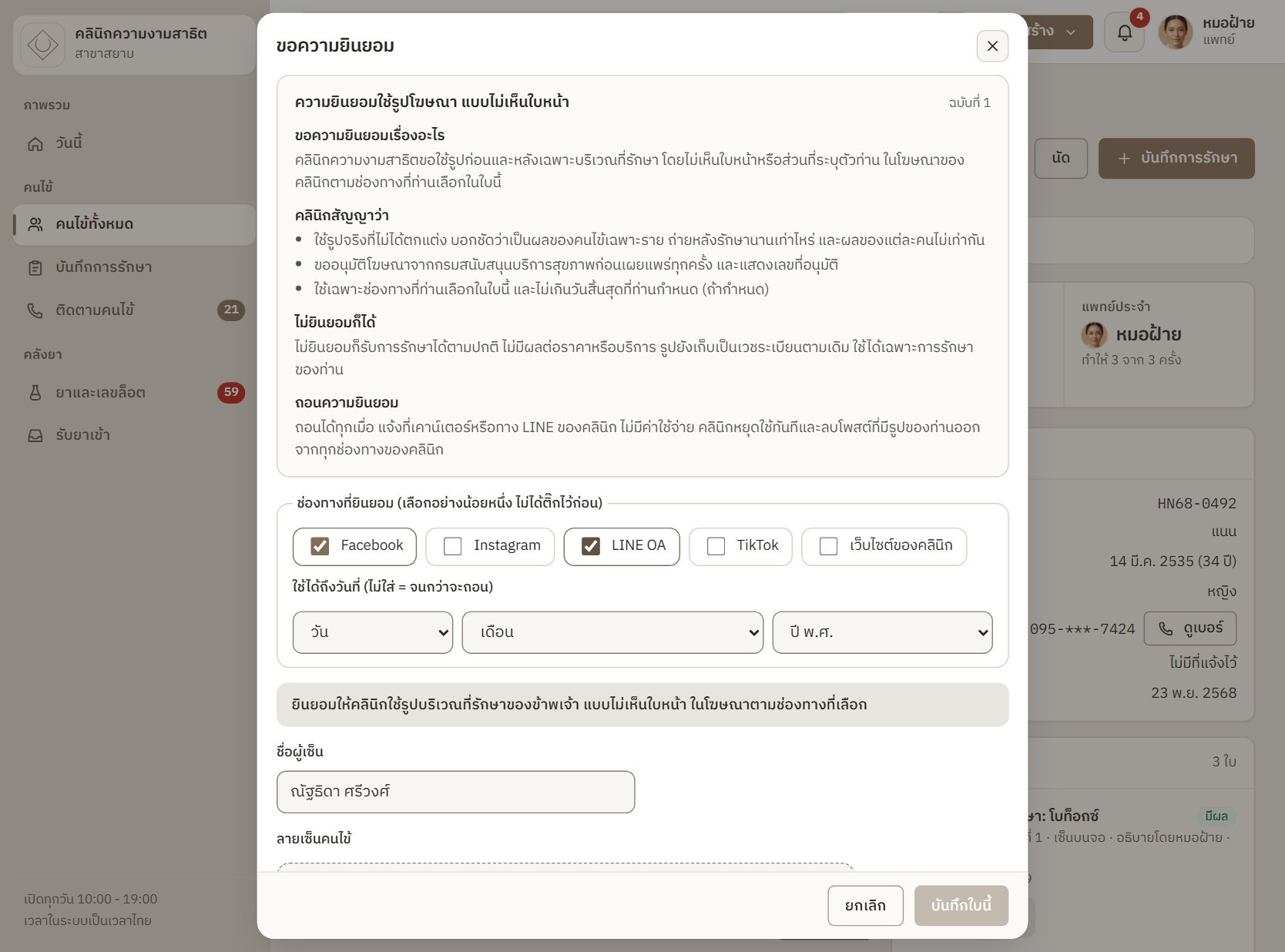Open ยาและเลขล็อต flask icon
Screen dimensions: 1285x952
(x=35, y=393)
